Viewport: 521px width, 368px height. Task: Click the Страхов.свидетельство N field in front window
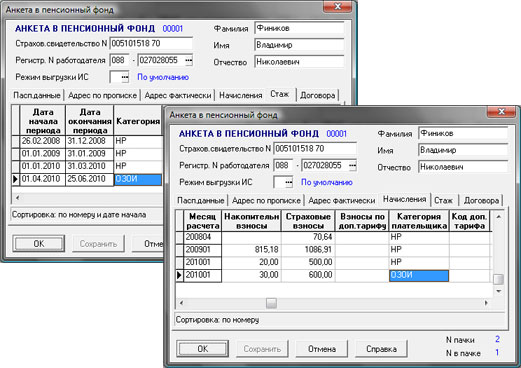315,149
